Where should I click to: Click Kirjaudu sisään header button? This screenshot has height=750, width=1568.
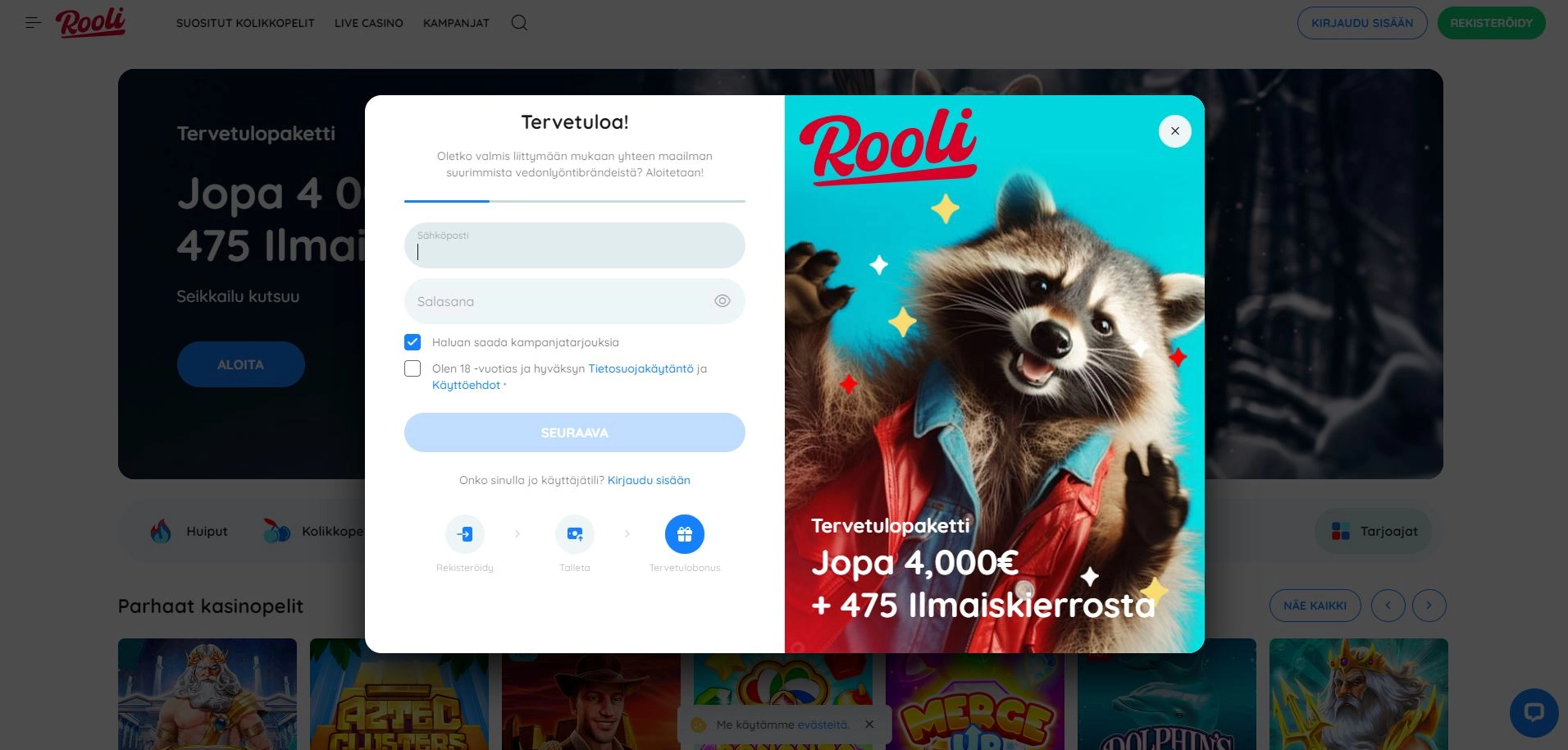pos(1362,23)
